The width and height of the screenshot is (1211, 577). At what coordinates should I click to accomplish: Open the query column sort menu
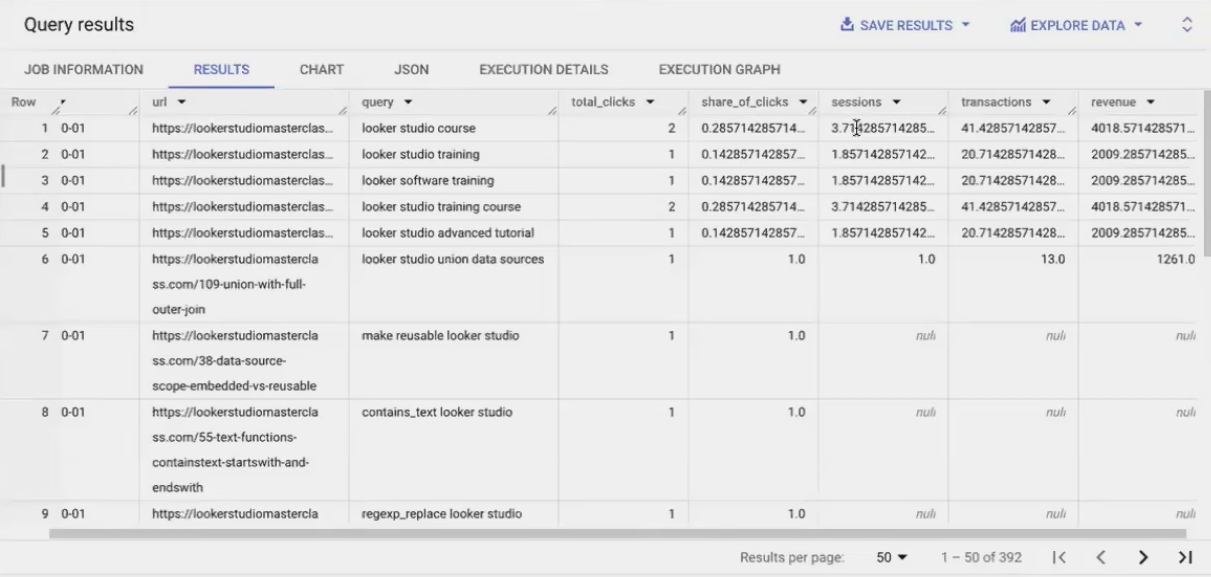[x=408, y=102]
